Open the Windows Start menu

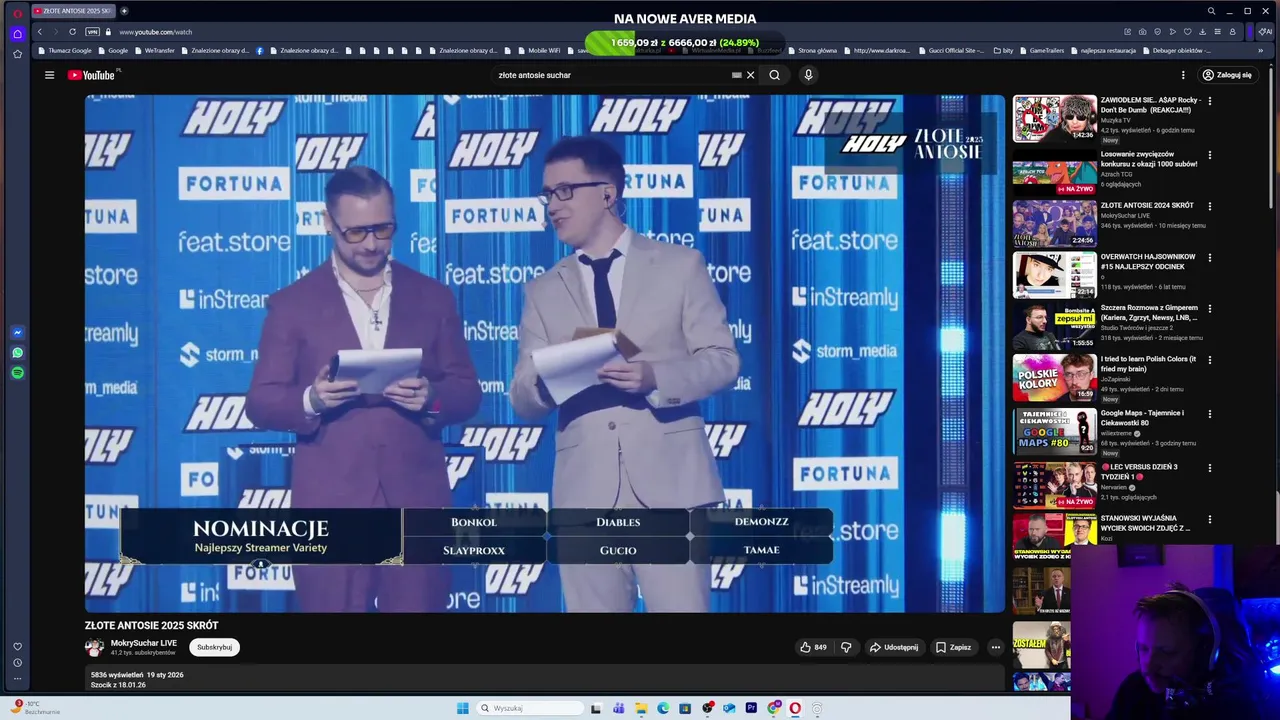(462, 708)
